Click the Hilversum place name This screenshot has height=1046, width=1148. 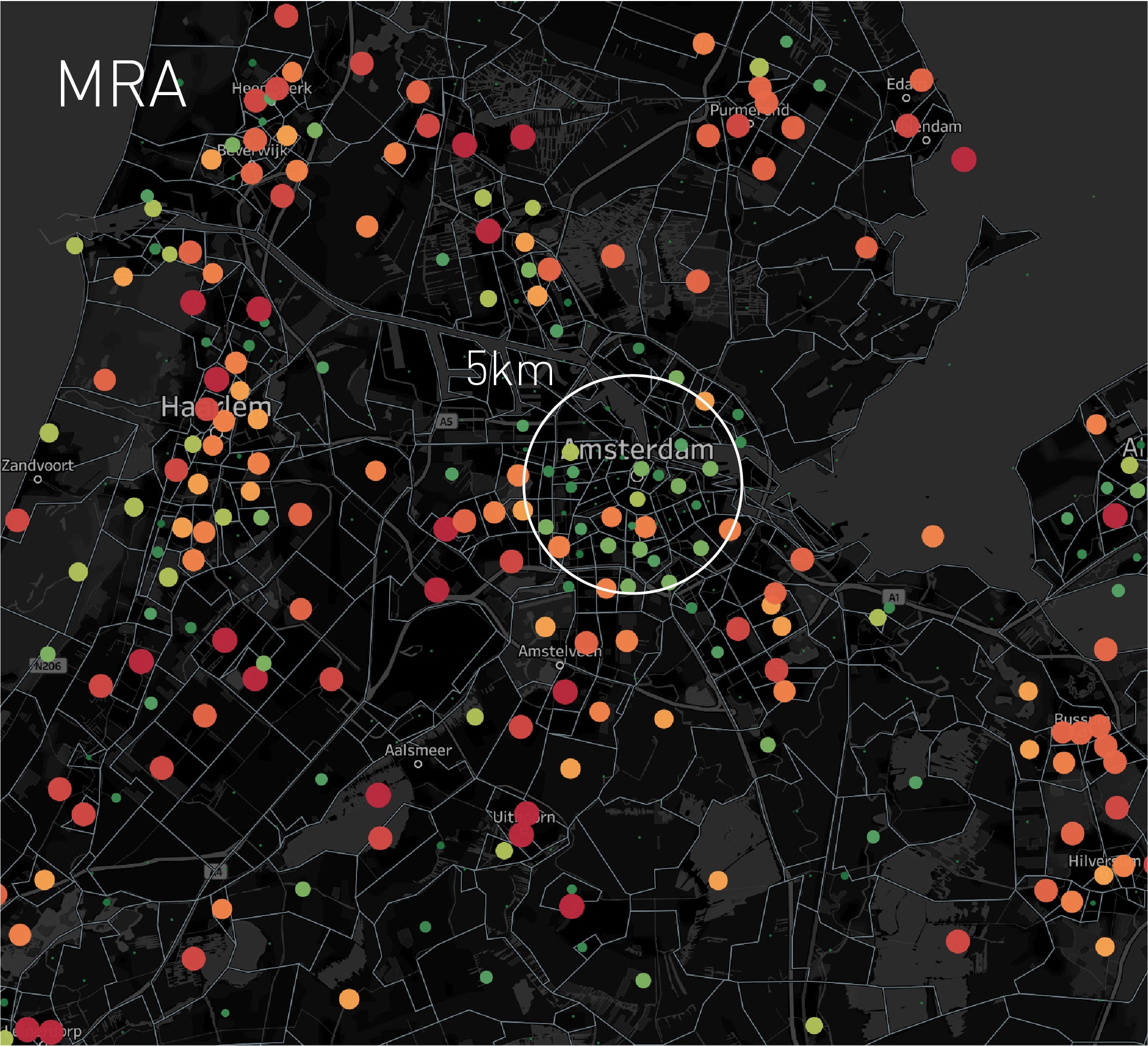[1104, 861]
